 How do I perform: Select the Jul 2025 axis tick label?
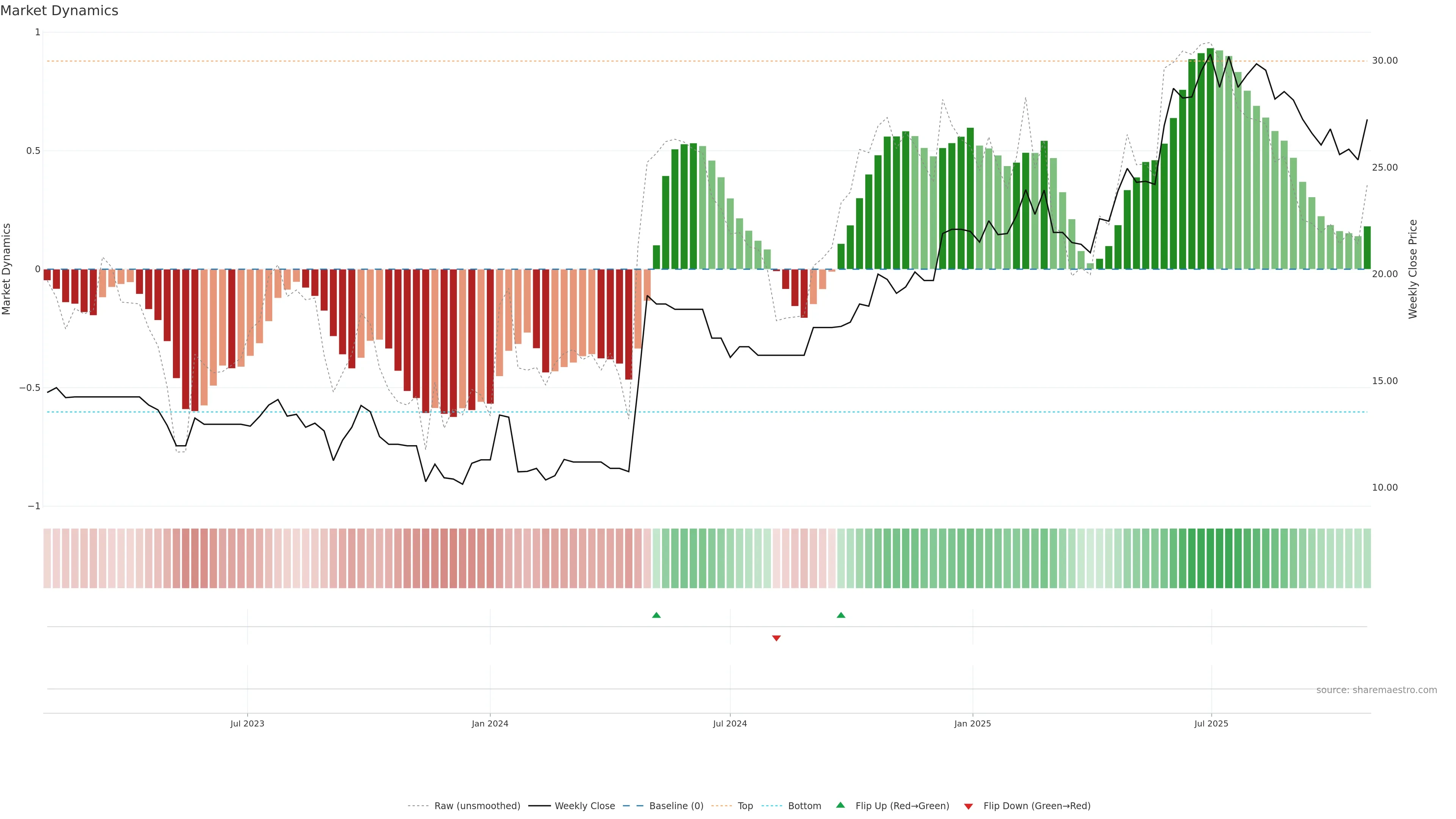point(1211,723)
